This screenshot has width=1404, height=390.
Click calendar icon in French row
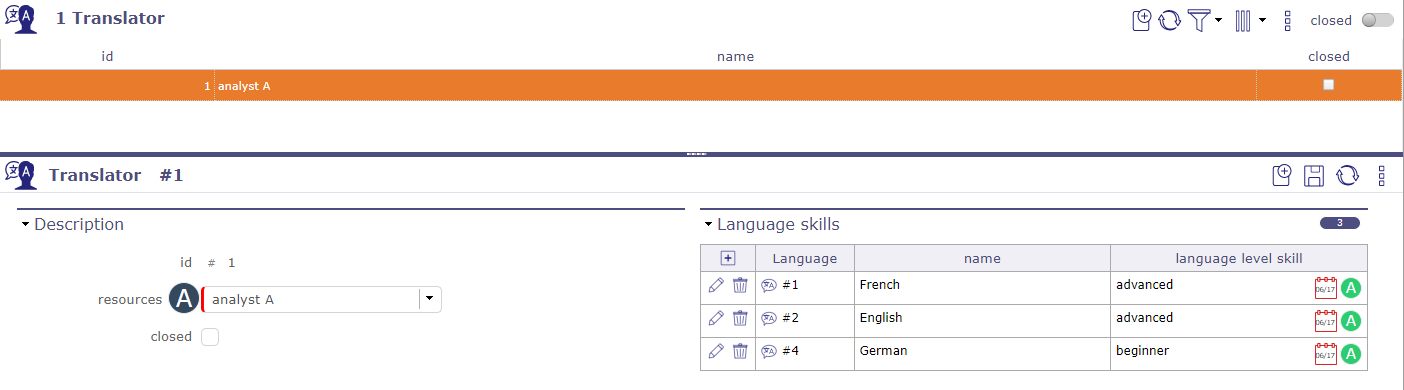[1325, 288]
